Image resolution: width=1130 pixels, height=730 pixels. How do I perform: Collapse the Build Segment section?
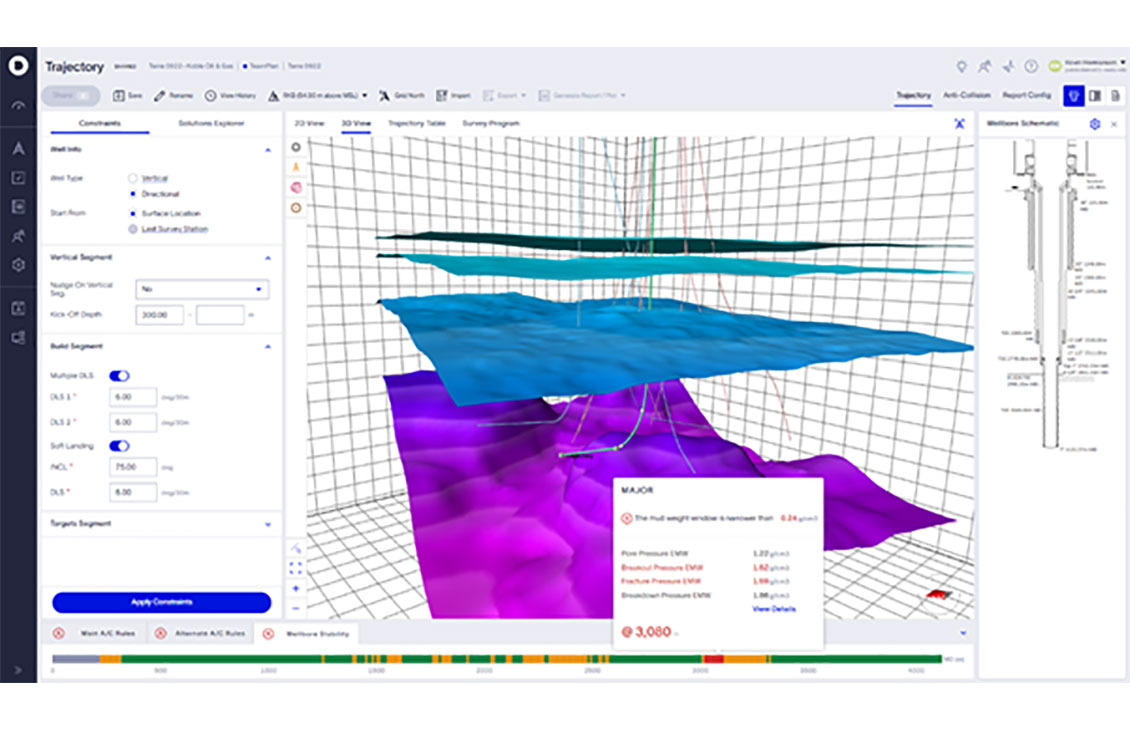pos(268,344)
